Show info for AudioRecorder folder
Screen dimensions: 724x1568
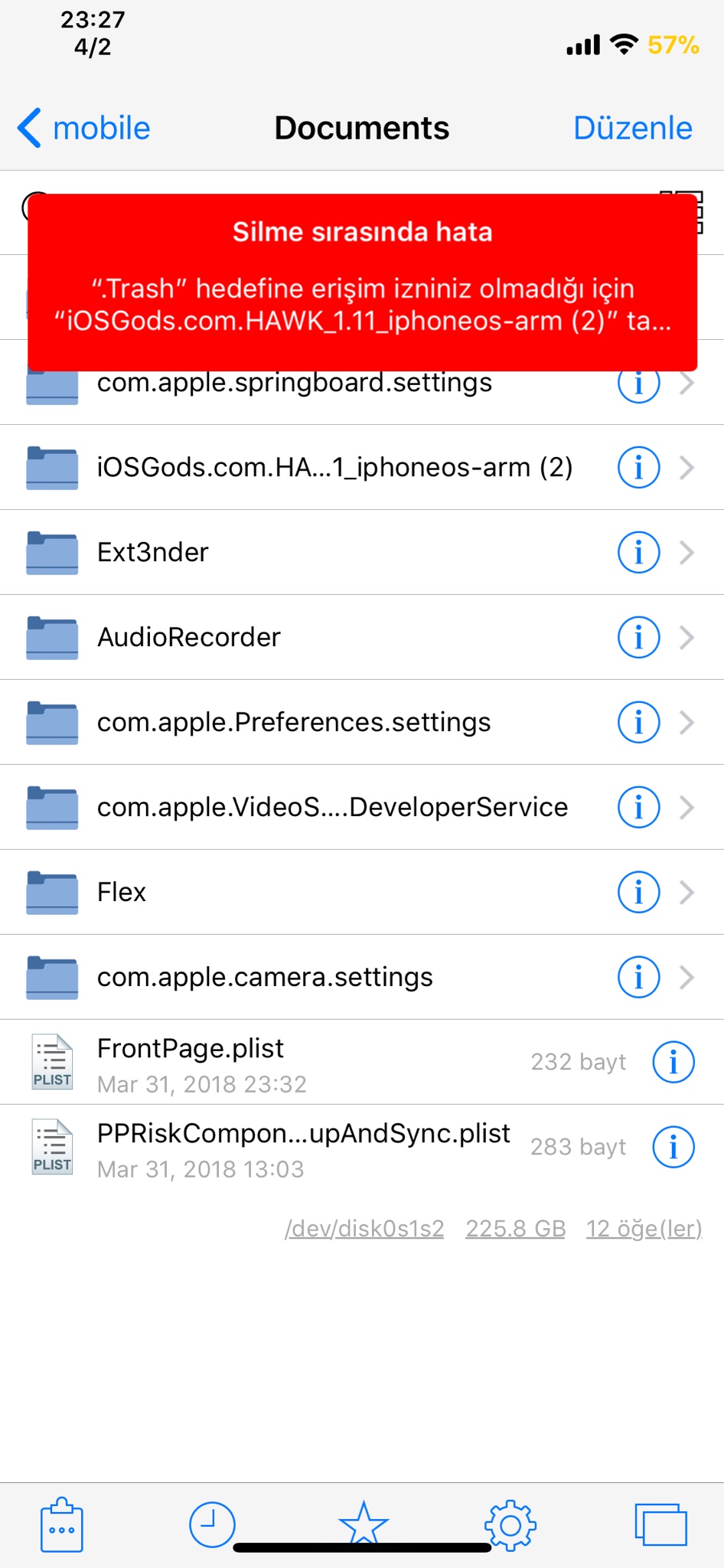coord(638,637)
